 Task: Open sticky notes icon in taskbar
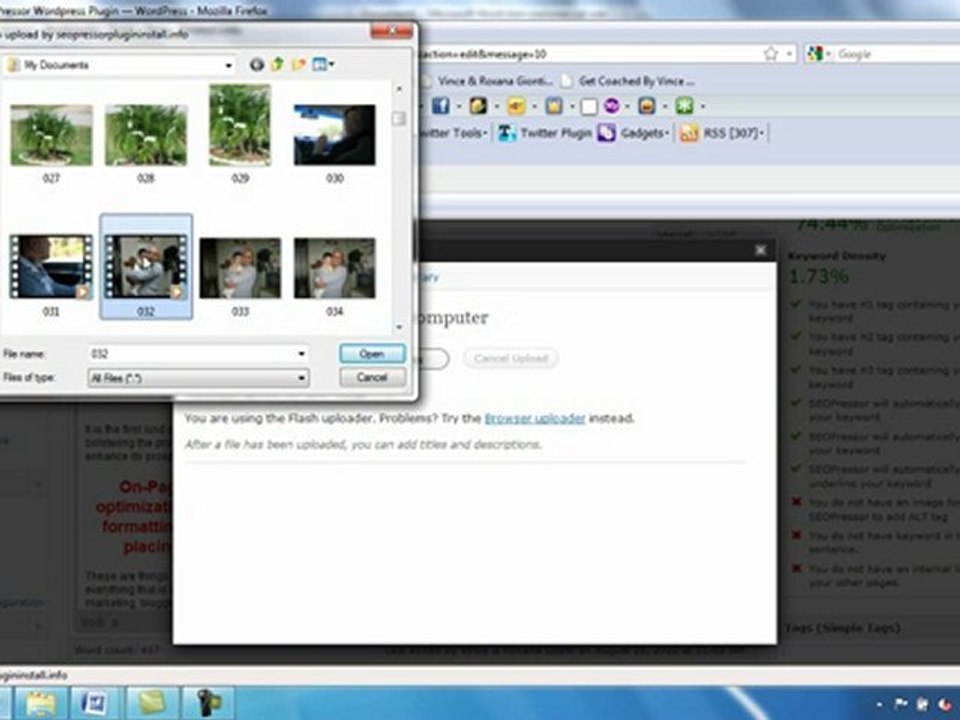(x=152, y=703)
